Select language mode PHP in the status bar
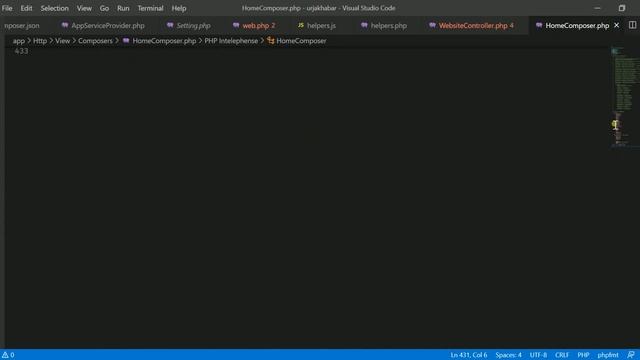 point(583,355)
